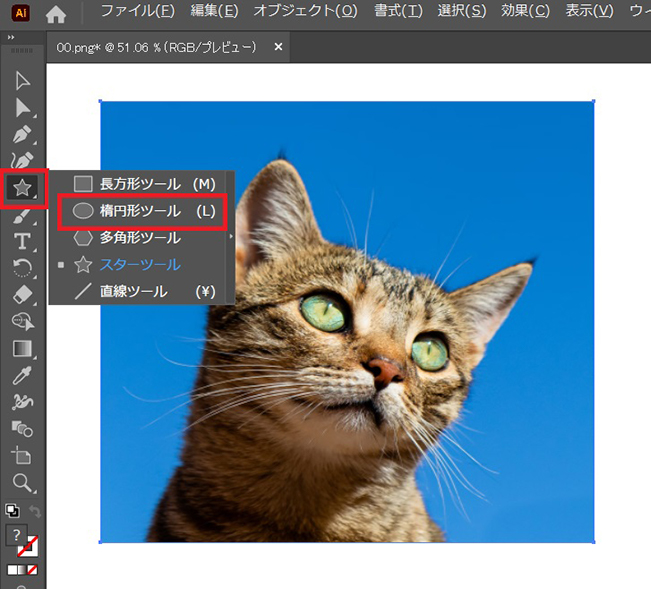The image size is (651, 589).
Task: Select the Artboard tool
Action: [22, 456]
